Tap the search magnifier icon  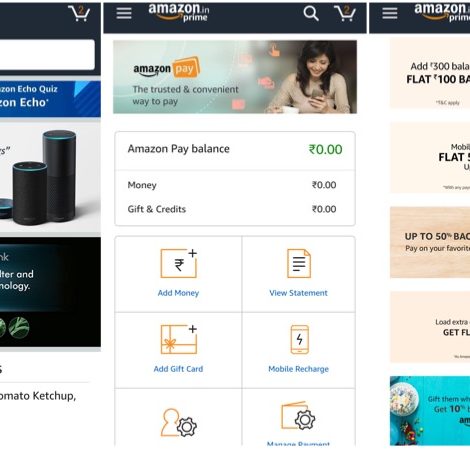click(311, 14)
